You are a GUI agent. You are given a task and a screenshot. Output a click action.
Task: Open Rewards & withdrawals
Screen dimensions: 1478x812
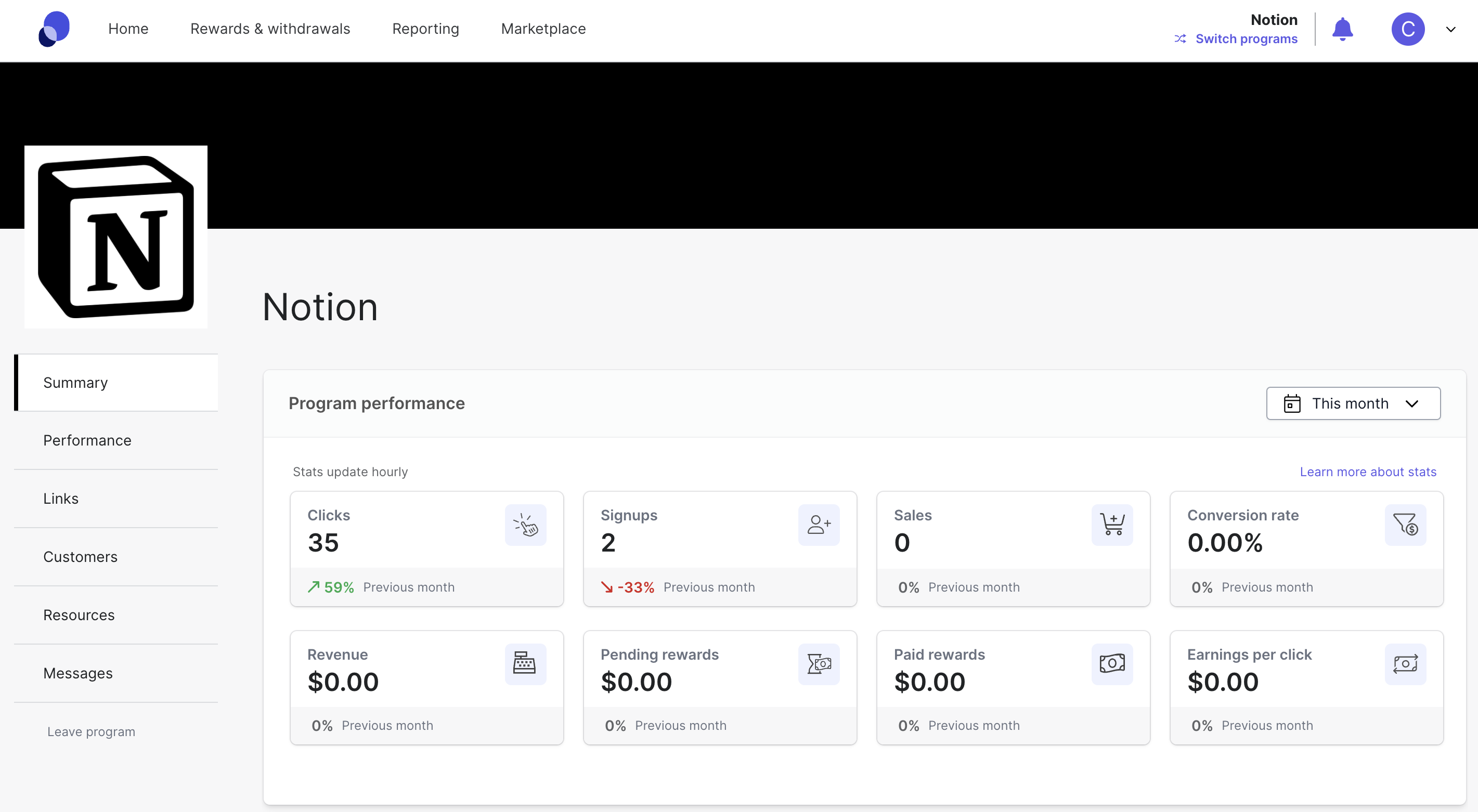[270, 29]
